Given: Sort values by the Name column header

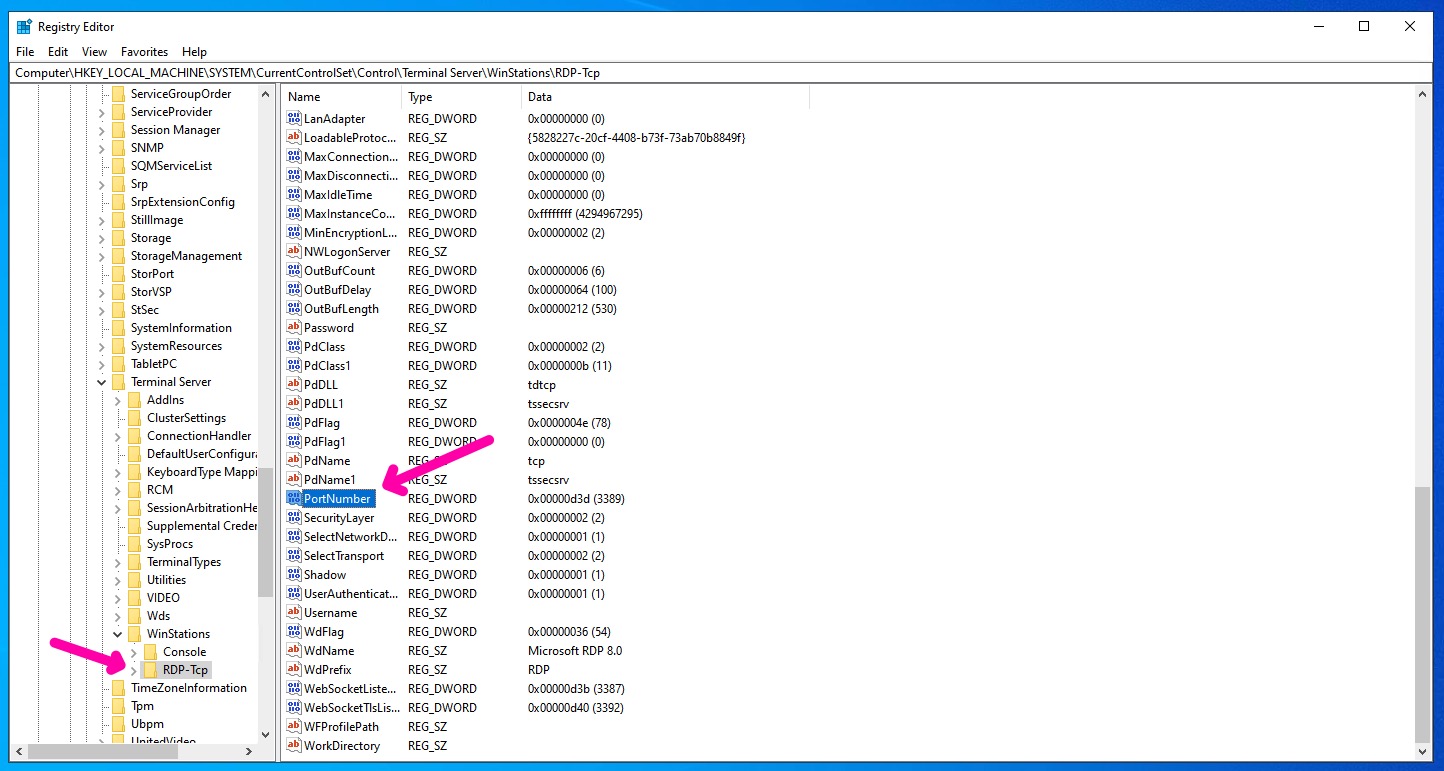Looking at the screenshot, I should pos(340,97).
